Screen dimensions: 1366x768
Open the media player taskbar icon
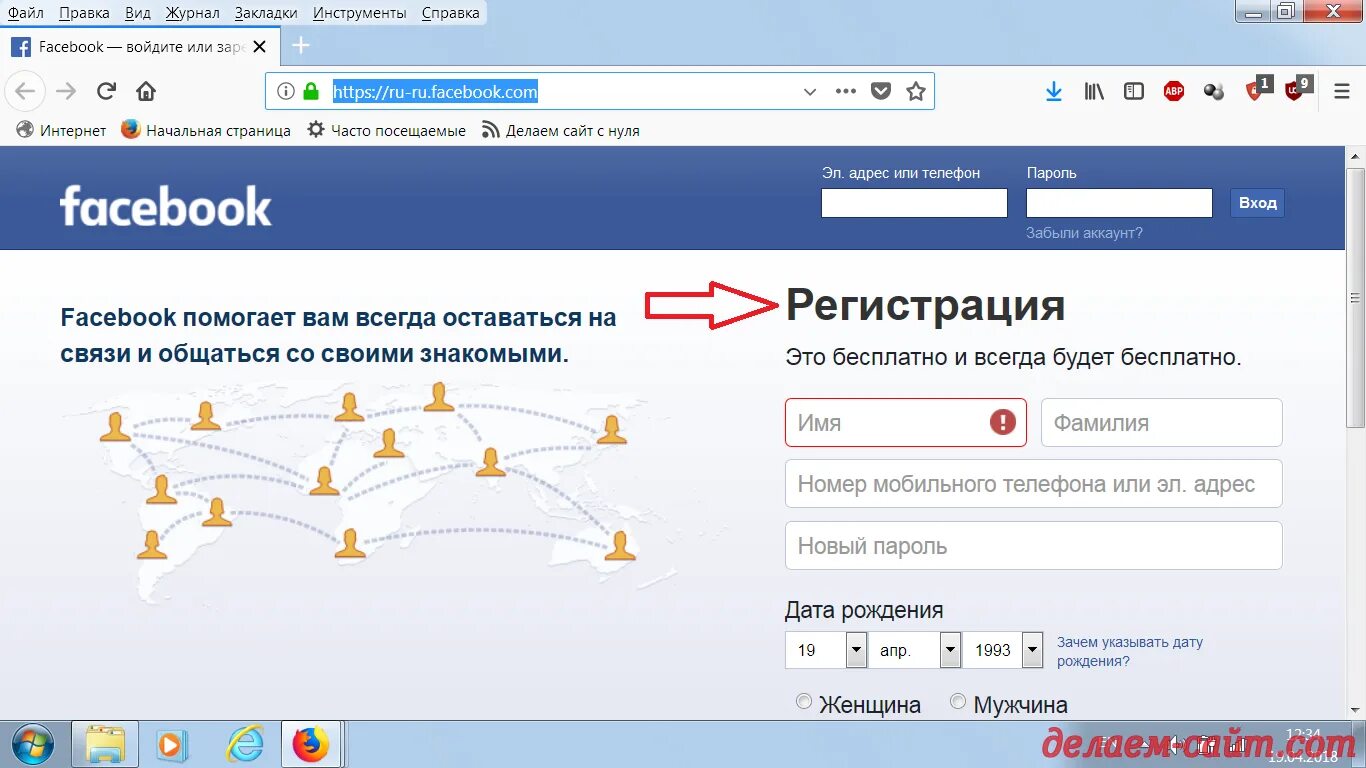tap(171, 744)
